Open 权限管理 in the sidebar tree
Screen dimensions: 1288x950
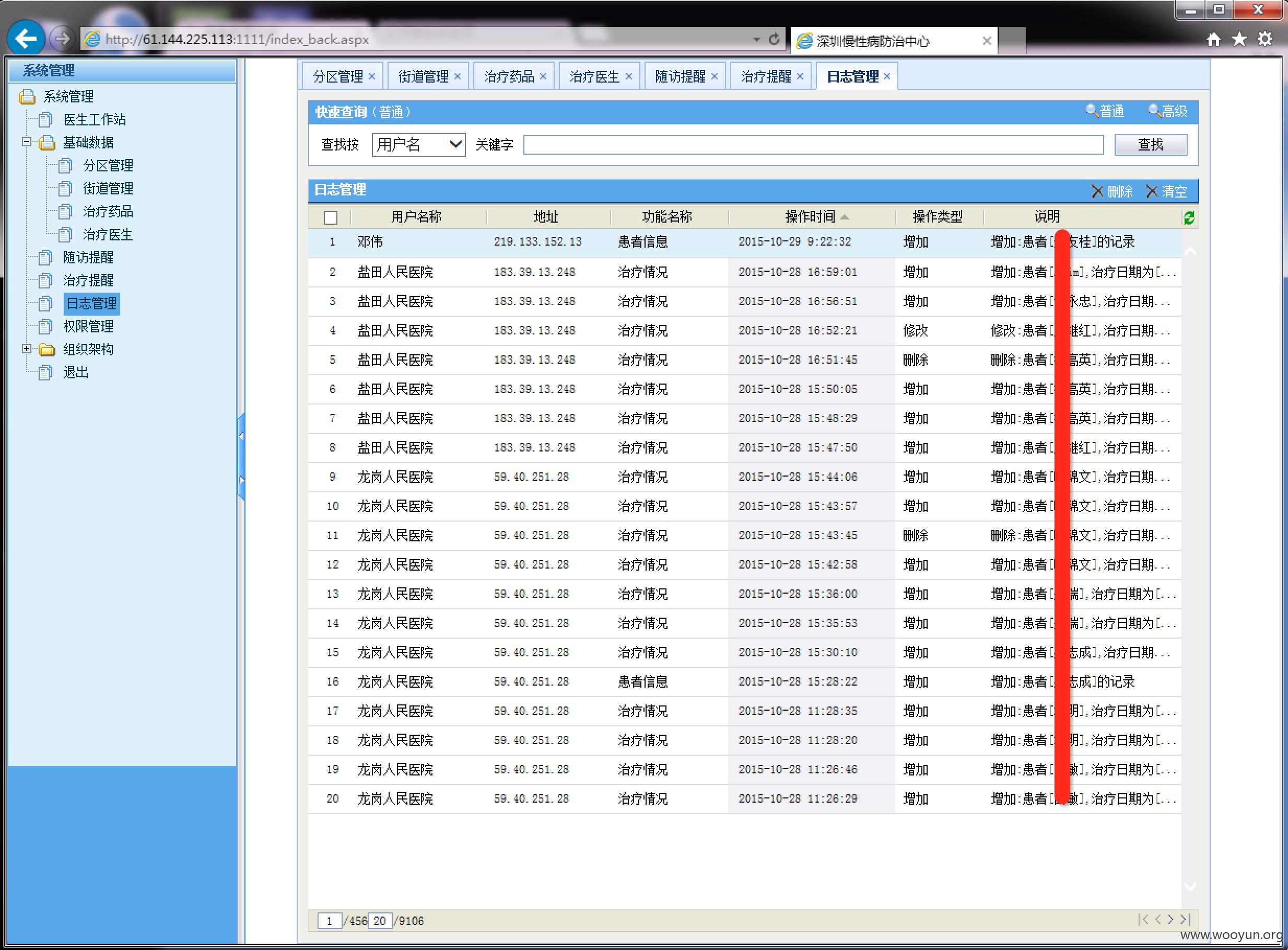88,326
